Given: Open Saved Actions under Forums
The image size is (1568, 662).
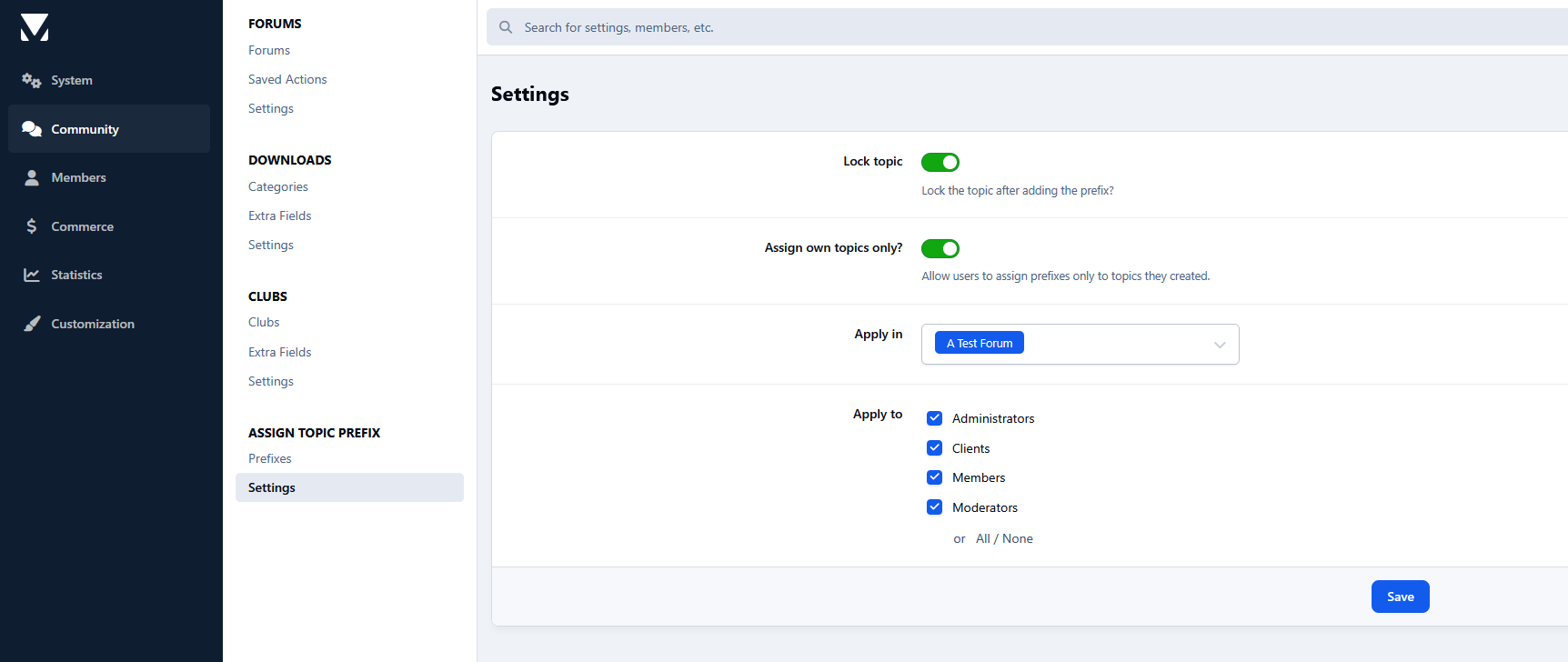Looking at the screenshot, I should tap(287, 80).
